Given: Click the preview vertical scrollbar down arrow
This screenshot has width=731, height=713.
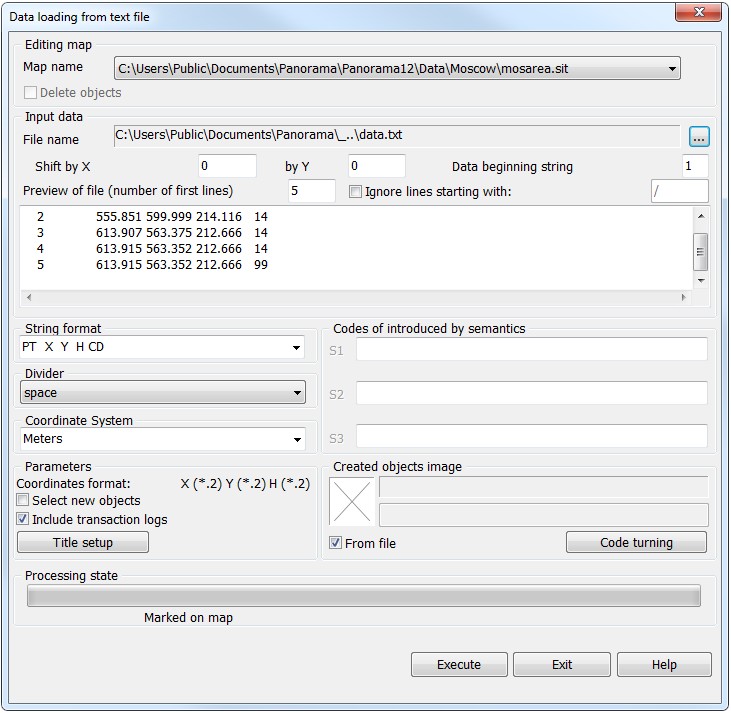Looking at the screenshot, I should pos(701,282).
